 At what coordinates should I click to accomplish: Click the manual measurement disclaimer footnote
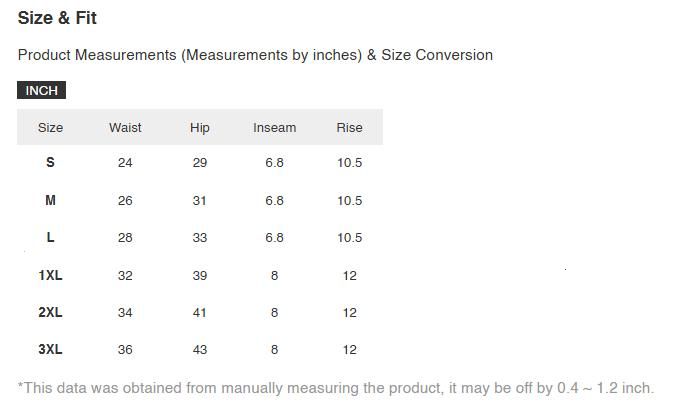pos(335,388)
